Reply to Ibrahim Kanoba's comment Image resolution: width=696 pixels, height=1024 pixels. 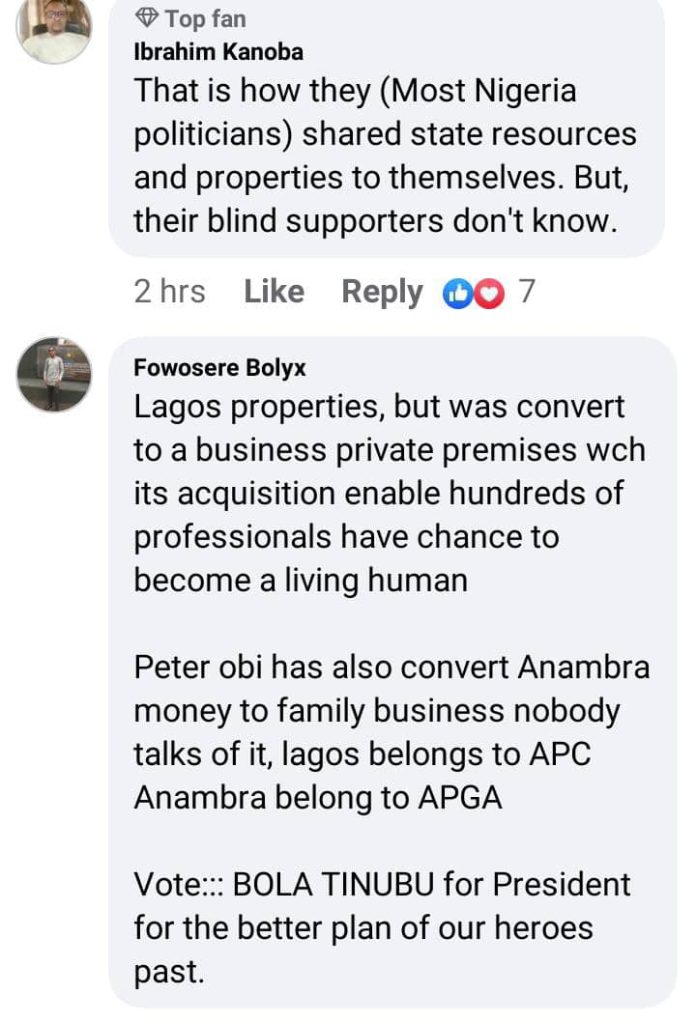(382, 292)
